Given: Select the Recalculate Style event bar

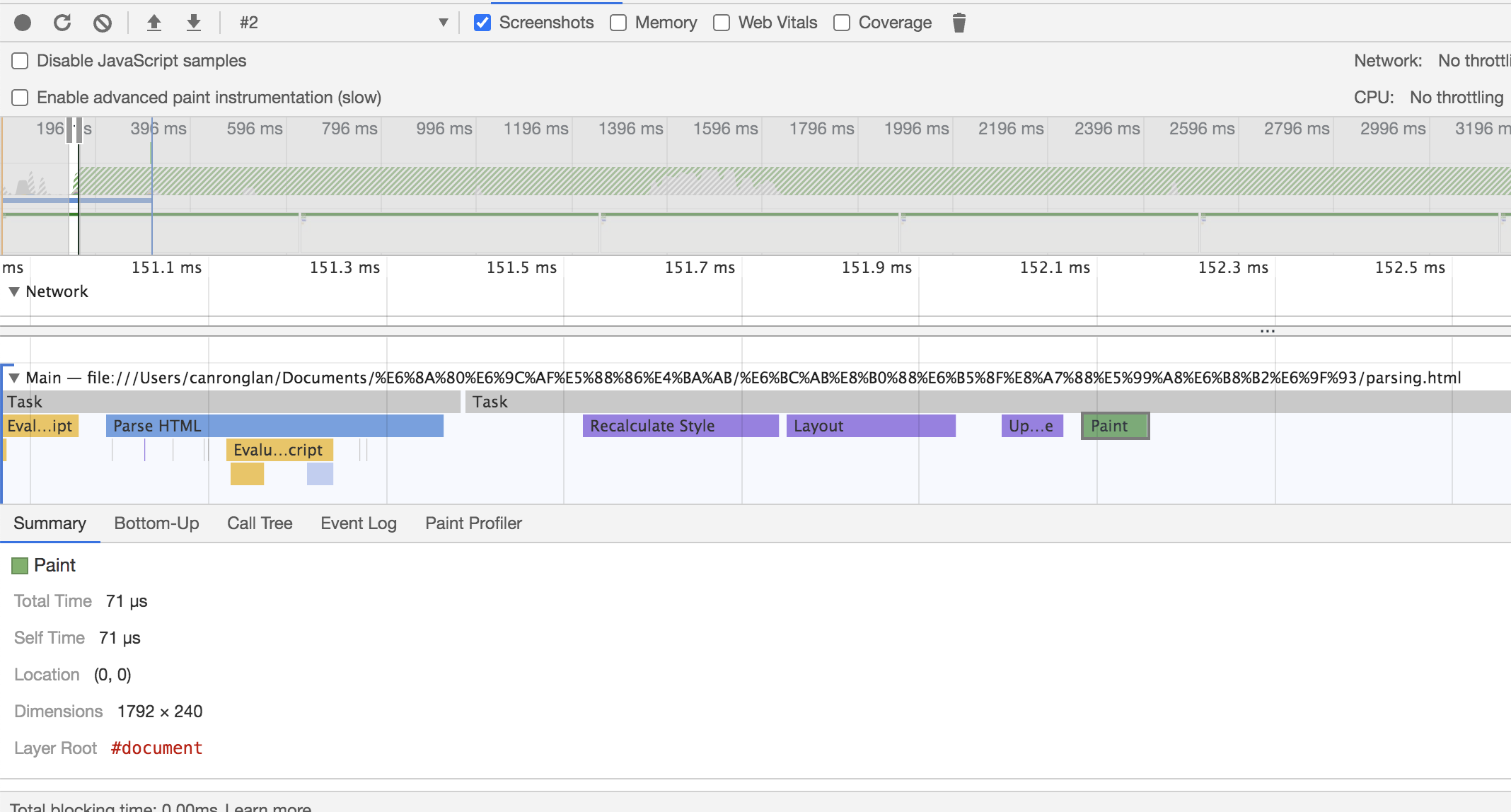Looking at the screenshot, I should click(x=681, y=426).
